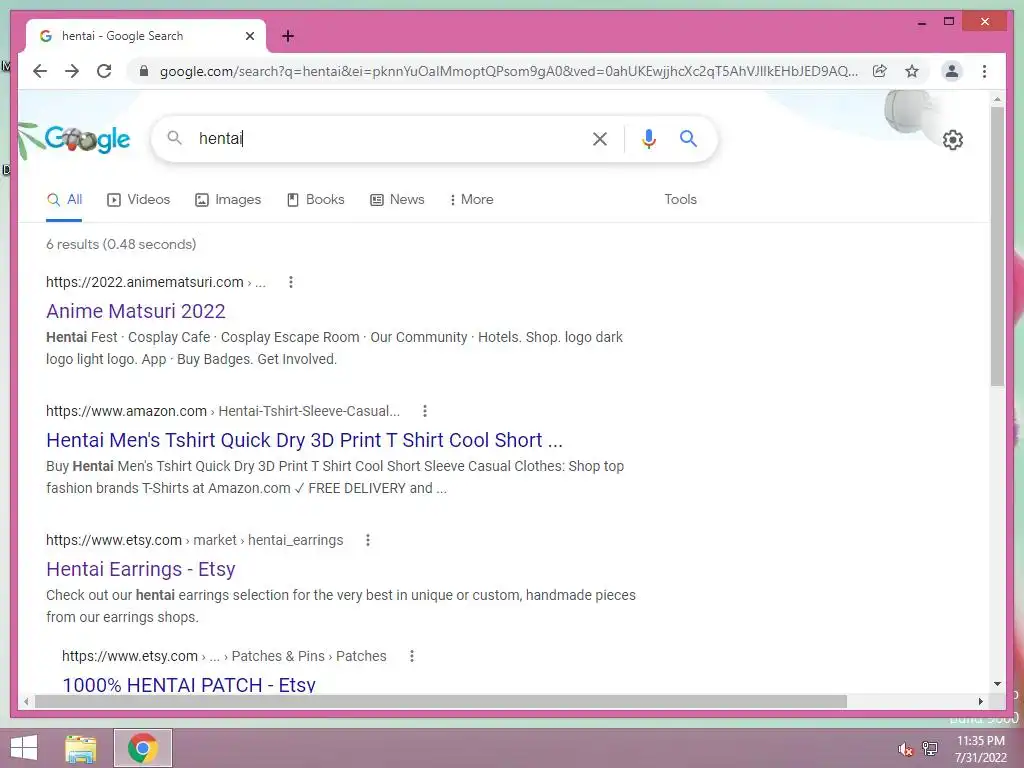Open Chrome three-dot menu
Viewport: 1024px width, 768px height.
pyautogui.click(x=984, y=71)
